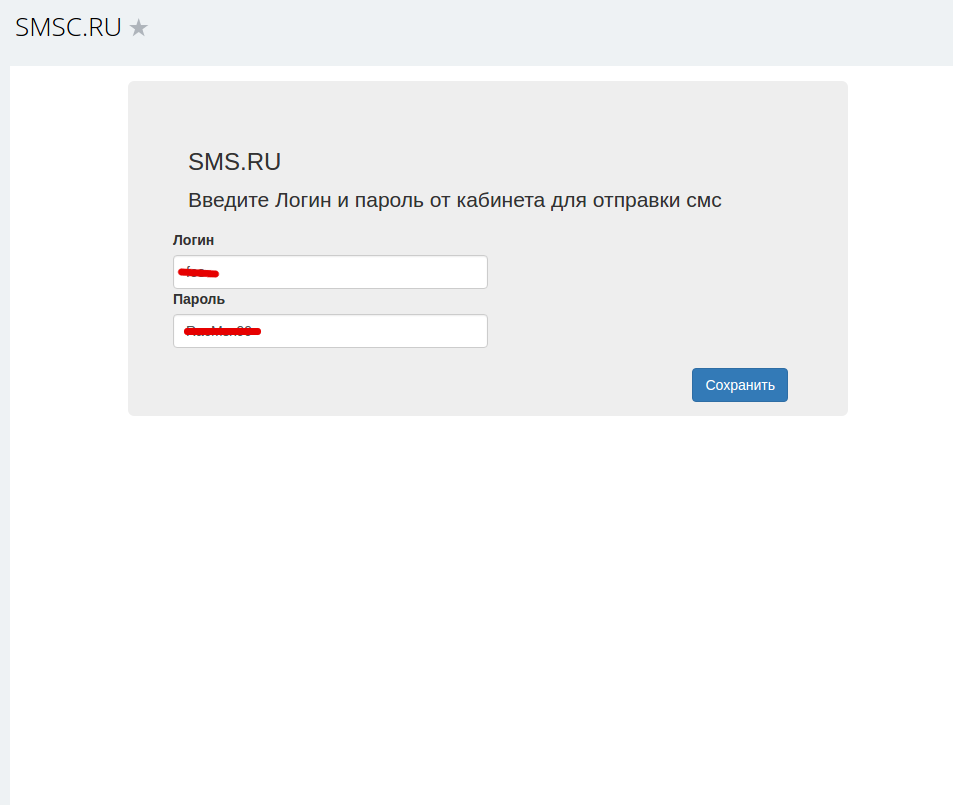953x805 pixels.
Task: Click the favorite star next to SMSC.RU
Action: (139, 28)
